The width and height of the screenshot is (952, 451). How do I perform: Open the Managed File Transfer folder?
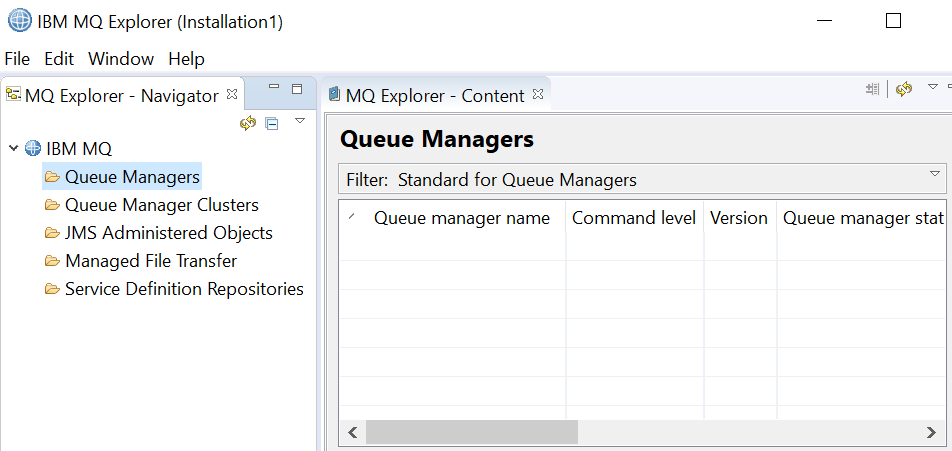(151, 261)
